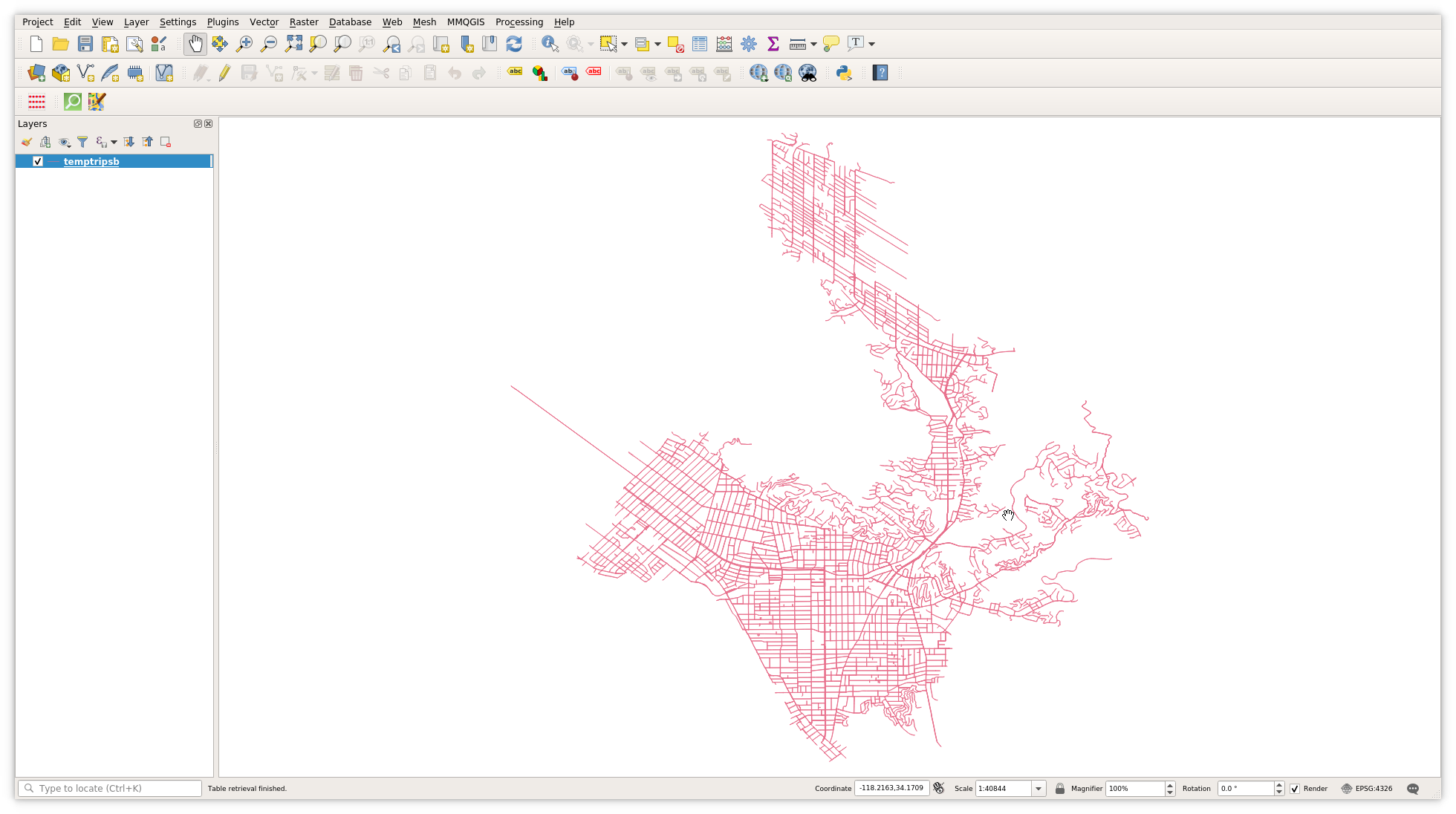Click the EPSG:4326 CRS button
This screenshot has height=814, width=1456.
[x=1367, y=789]
